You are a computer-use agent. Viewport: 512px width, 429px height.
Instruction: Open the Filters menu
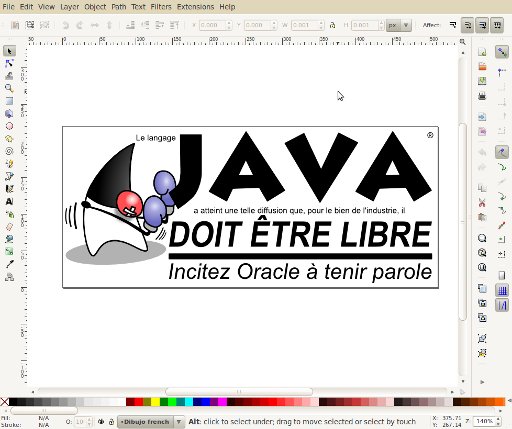pos(161,7)
